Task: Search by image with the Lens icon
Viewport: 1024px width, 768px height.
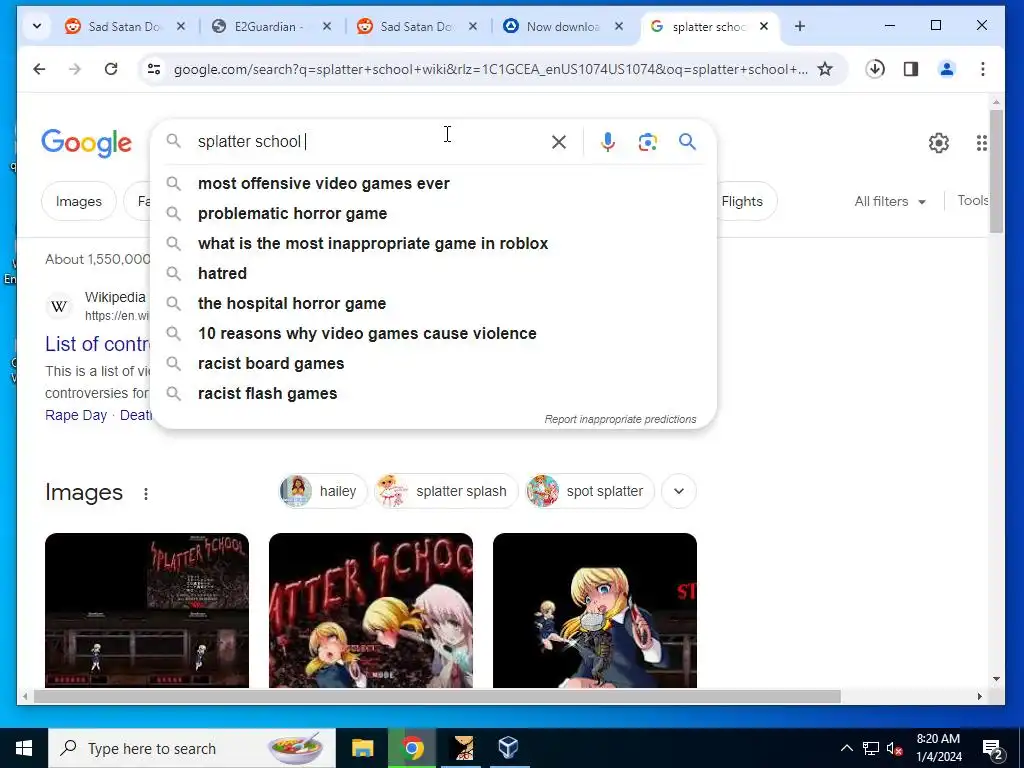Action: point(647,142)
